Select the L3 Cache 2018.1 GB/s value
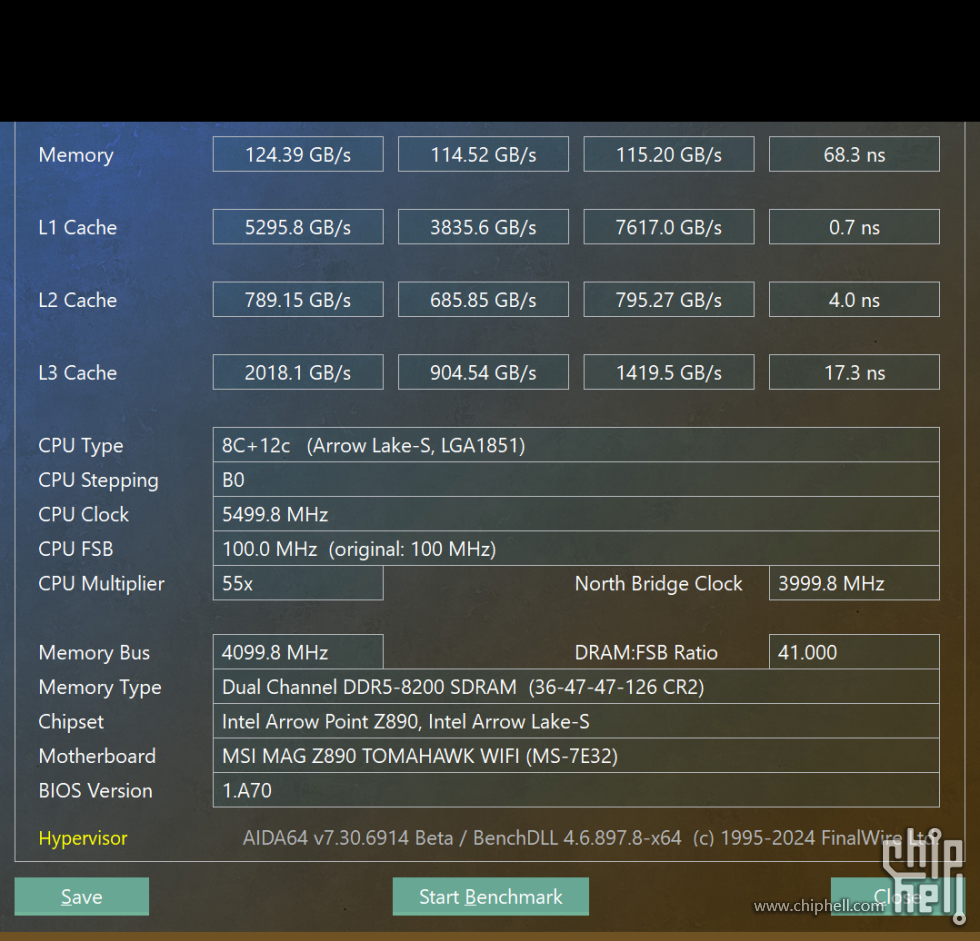The width and height of the screenshot is (980, 941). click(x=298, y=372)
